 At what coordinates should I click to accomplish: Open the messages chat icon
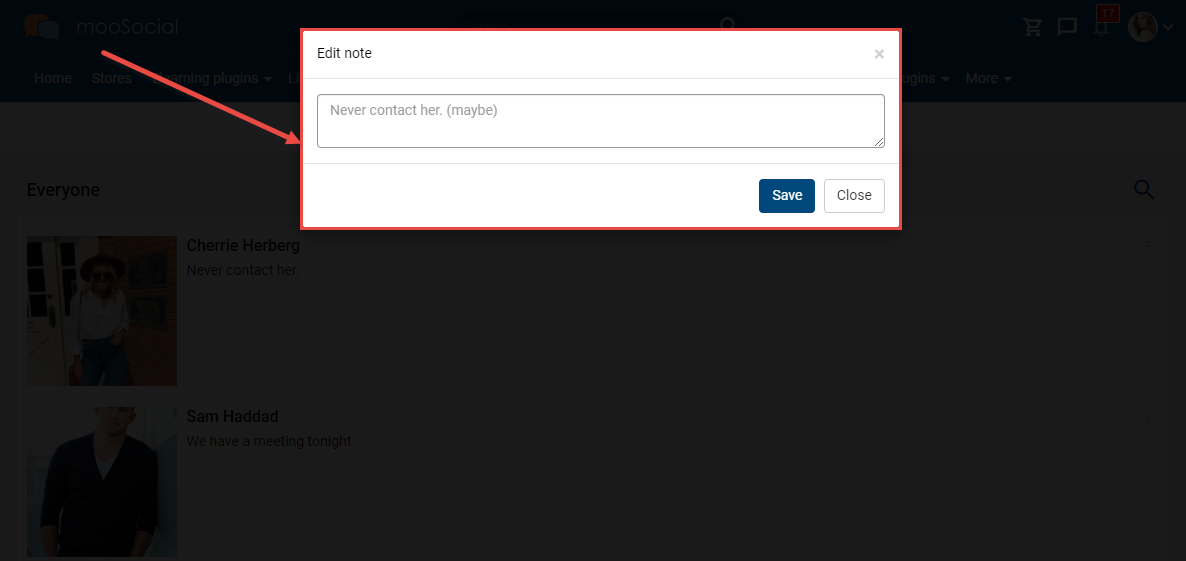point(1066,27)
